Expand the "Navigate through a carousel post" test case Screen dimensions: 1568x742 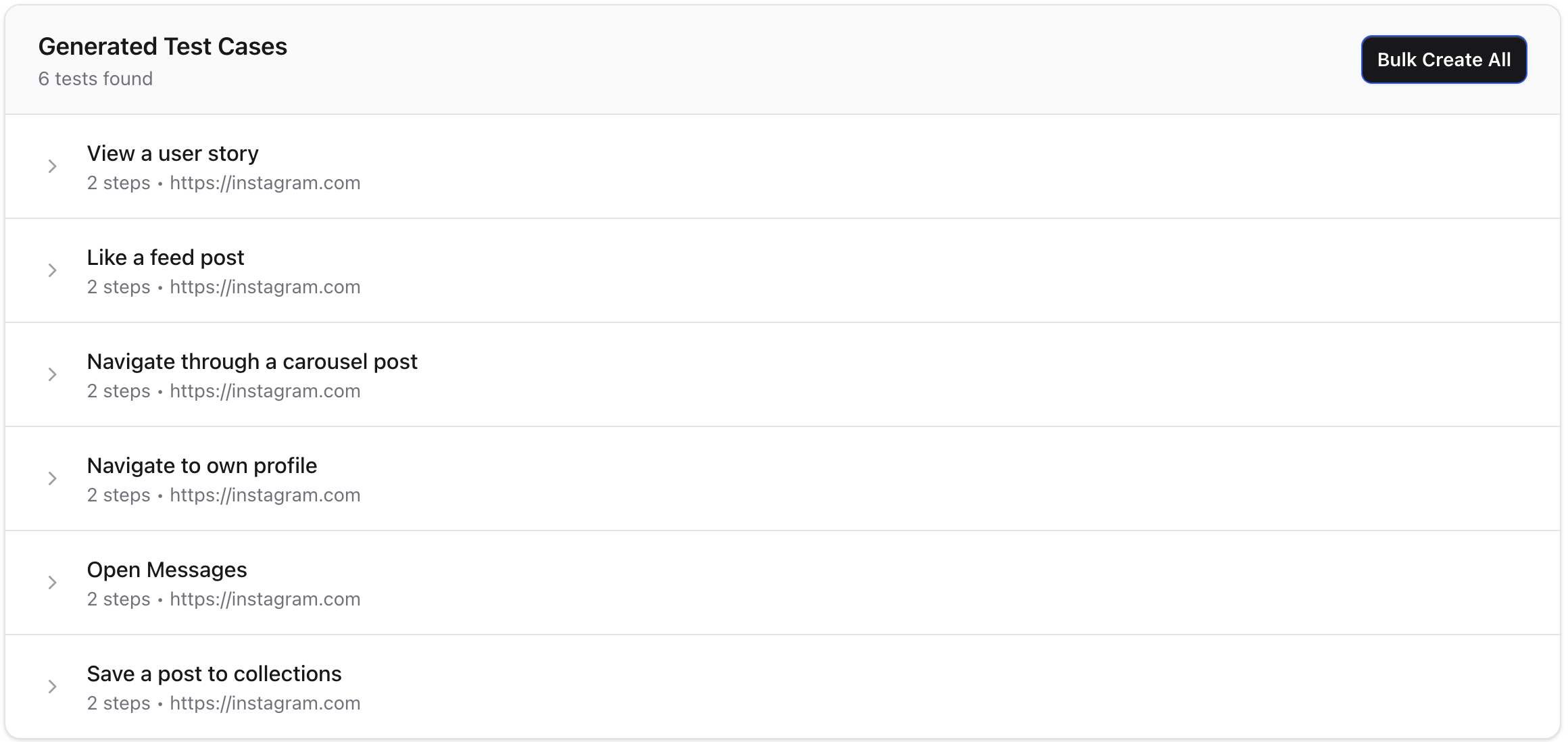[x=53, y=374]
